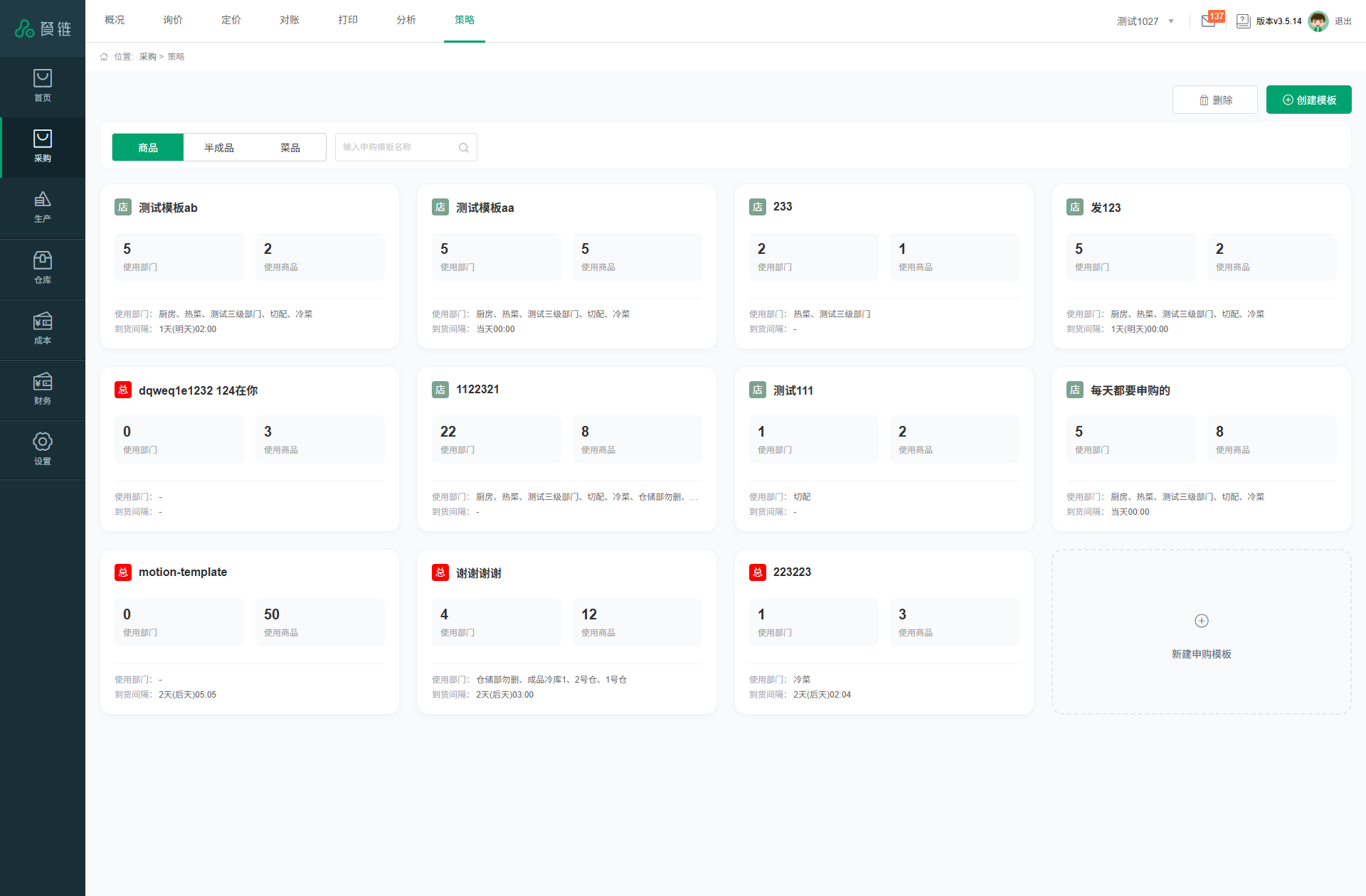Image resolution: width=1366 pixels, height=896 pixels.
Task: Open the mail notifications icon with 137 badge
Action: click(x=1208, y=21)
